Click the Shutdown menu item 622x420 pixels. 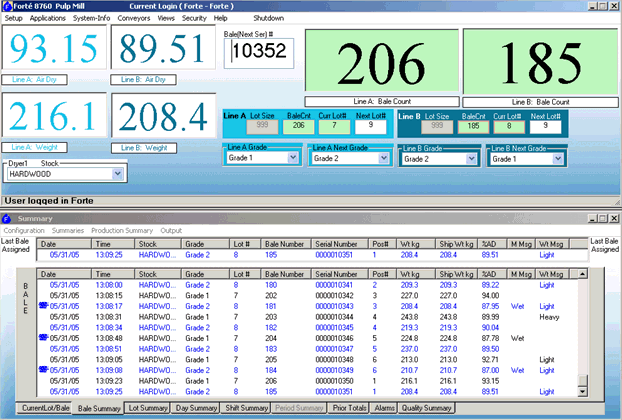[269, 18]
